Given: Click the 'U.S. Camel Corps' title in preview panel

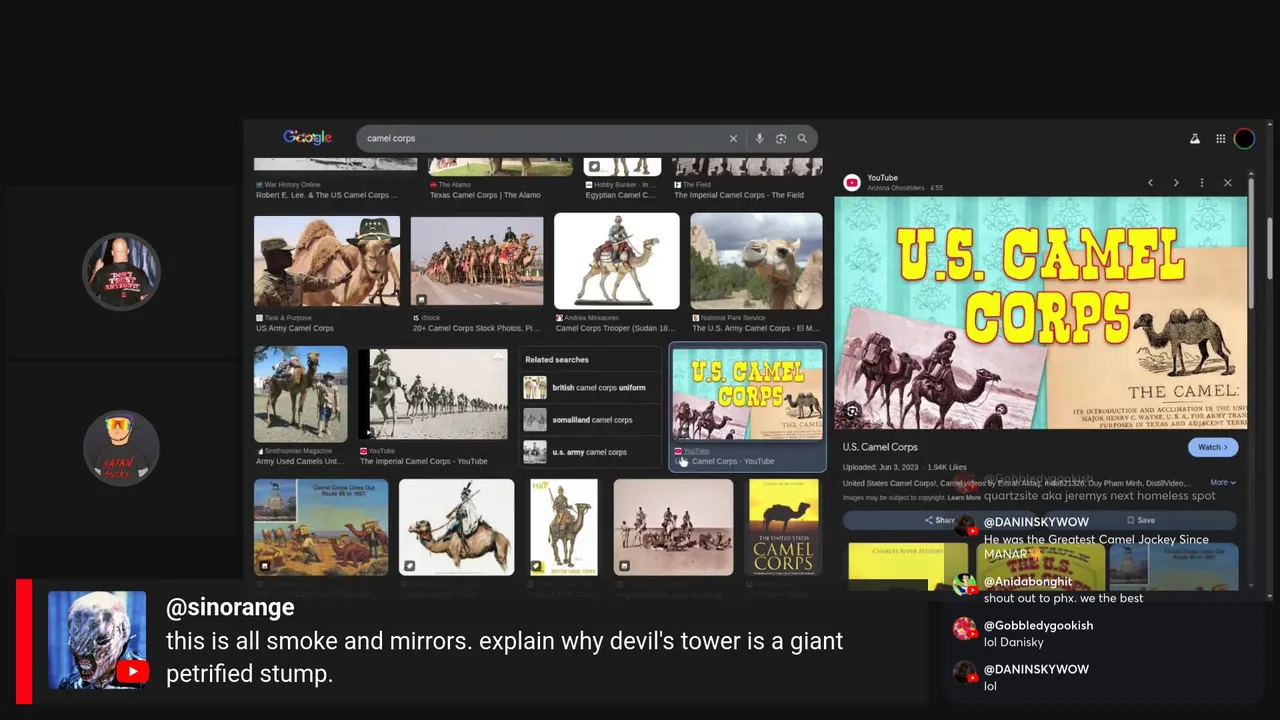Looking at the screenshot, I should (x=880, y=447).
